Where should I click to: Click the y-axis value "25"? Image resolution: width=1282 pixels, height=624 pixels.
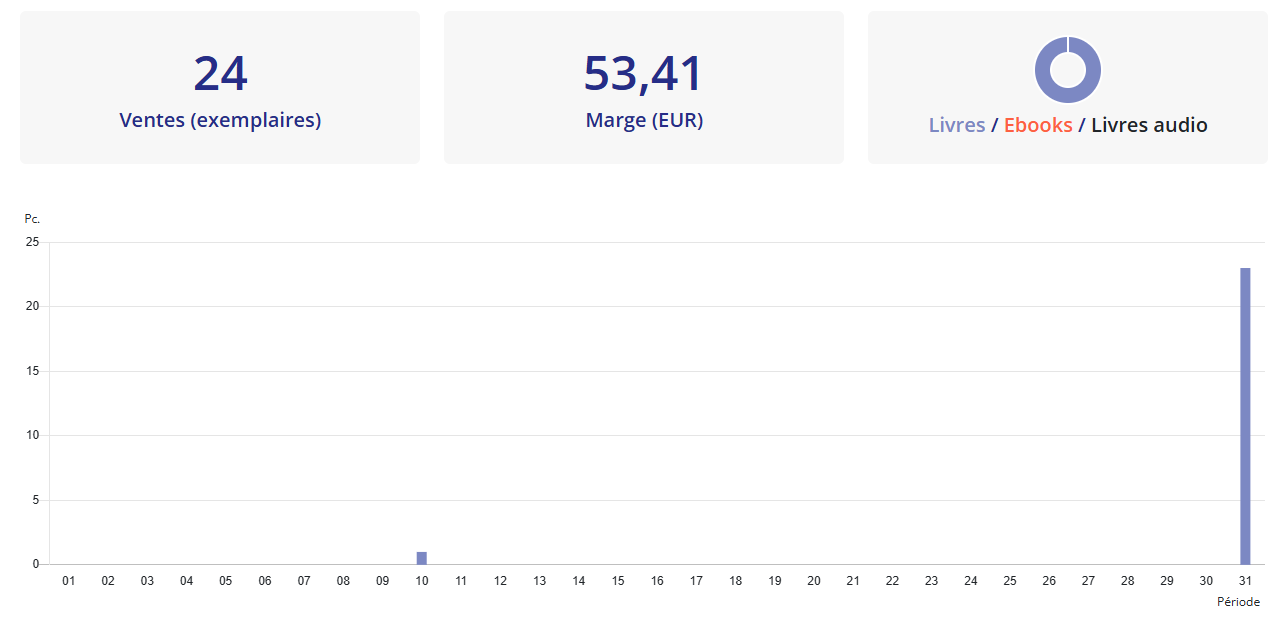pyautogui.click(x=32, y=242)
